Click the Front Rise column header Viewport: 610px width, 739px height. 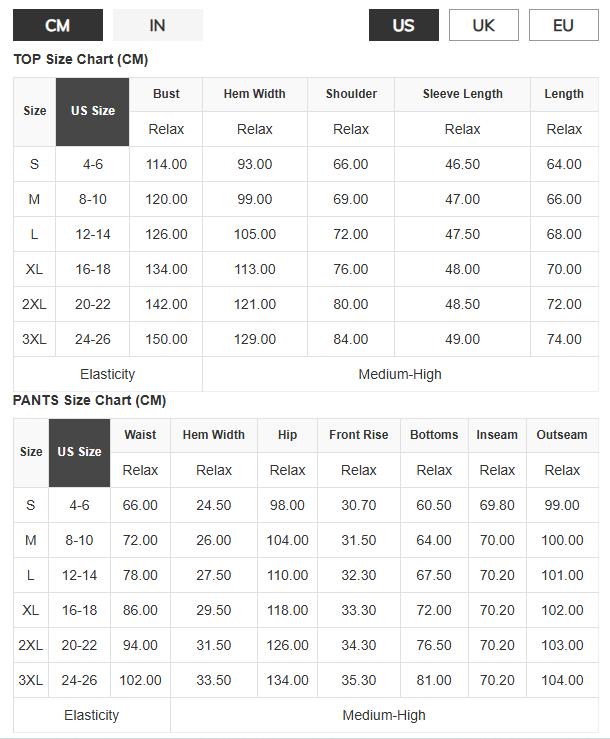358,435
